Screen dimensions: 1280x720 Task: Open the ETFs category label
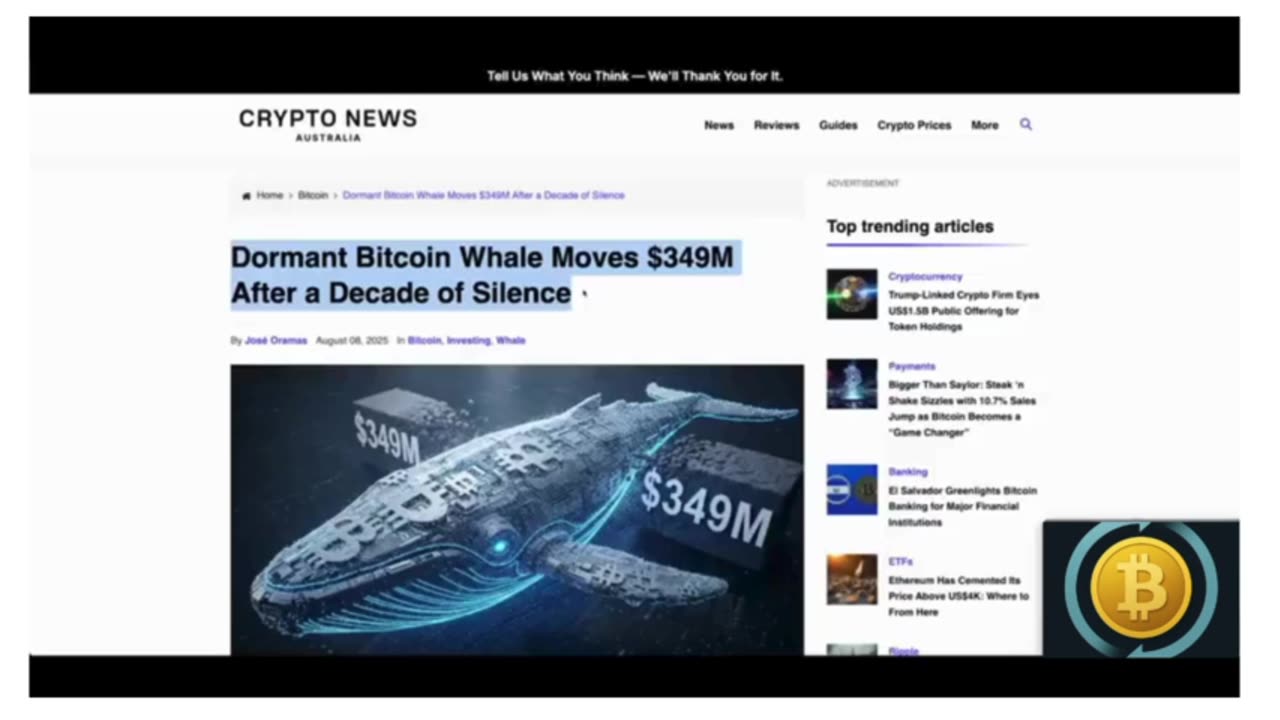[x=900, y=562]
